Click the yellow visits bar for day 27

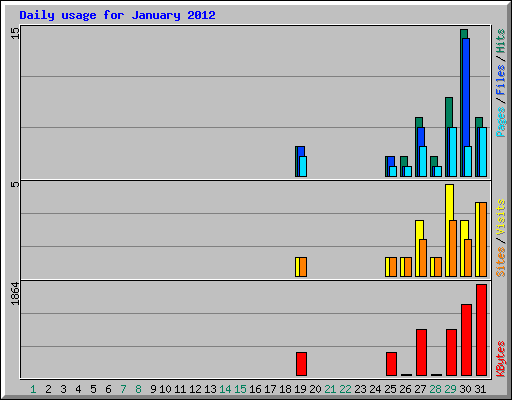point(418,230)
